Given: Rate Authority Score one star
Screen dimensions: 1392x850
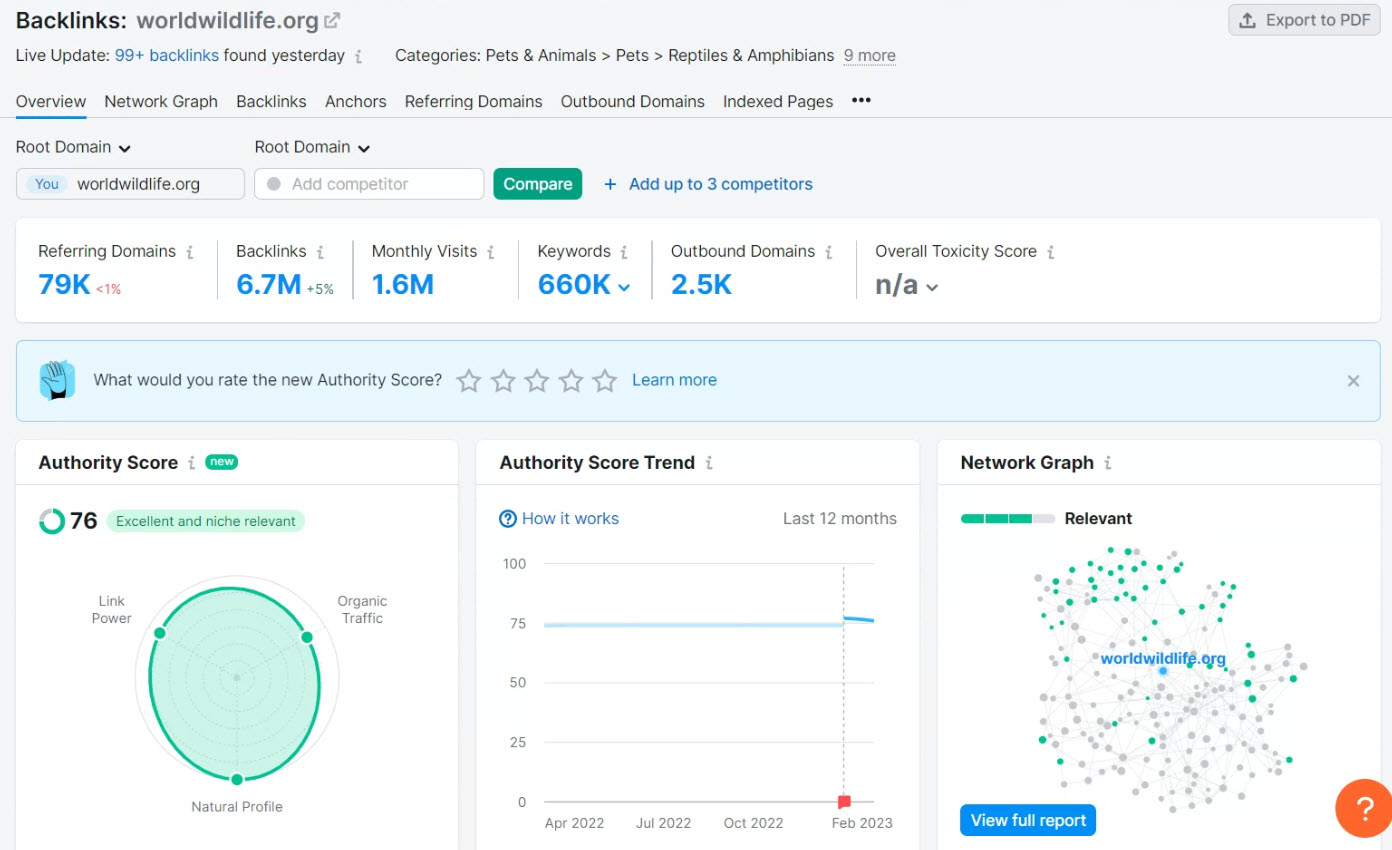Looking at the screenshot, I should pyautogui.click(x=469, y=380).
